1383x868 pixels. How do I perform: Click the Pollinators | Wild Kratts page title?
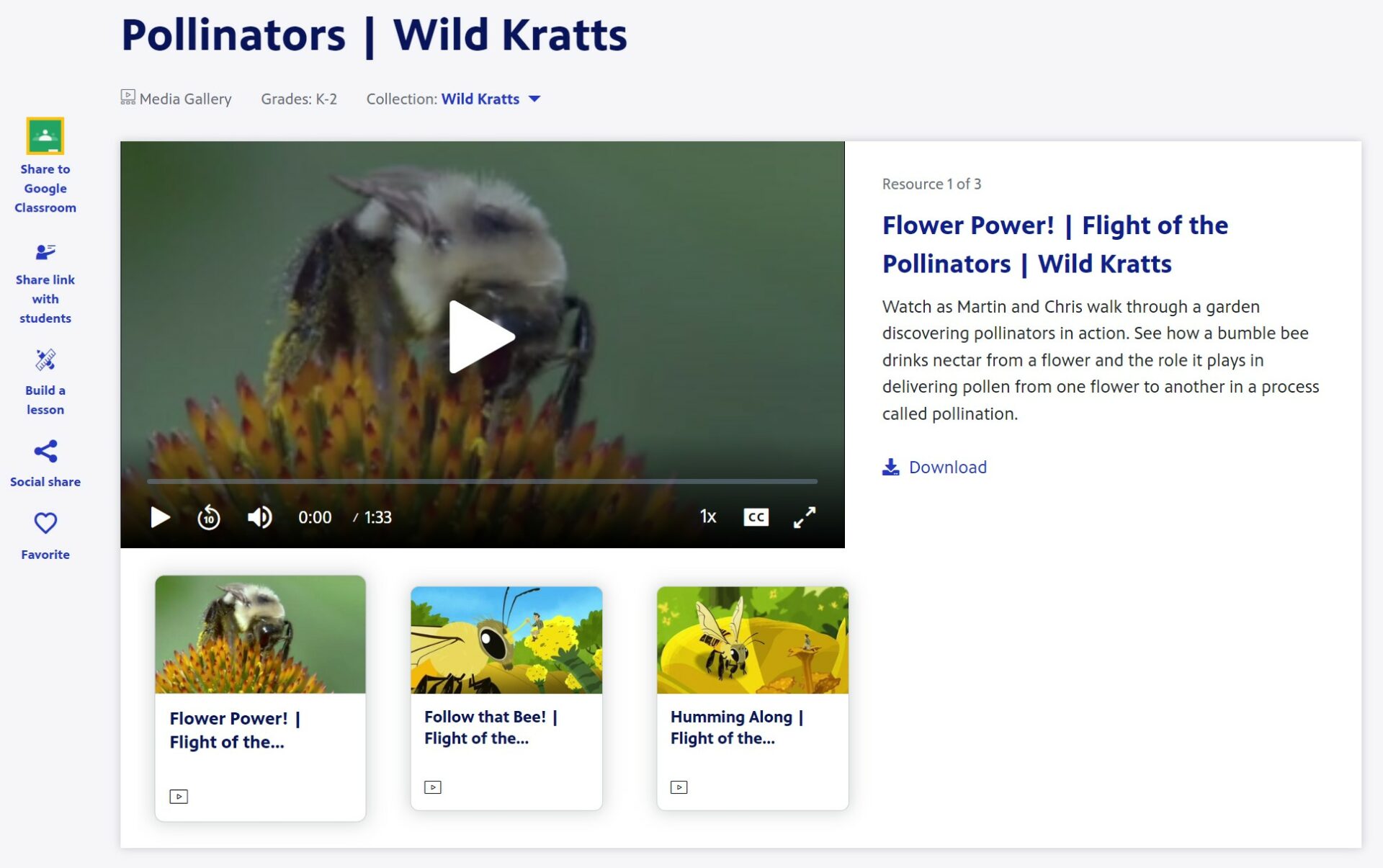tap(374, 35)
